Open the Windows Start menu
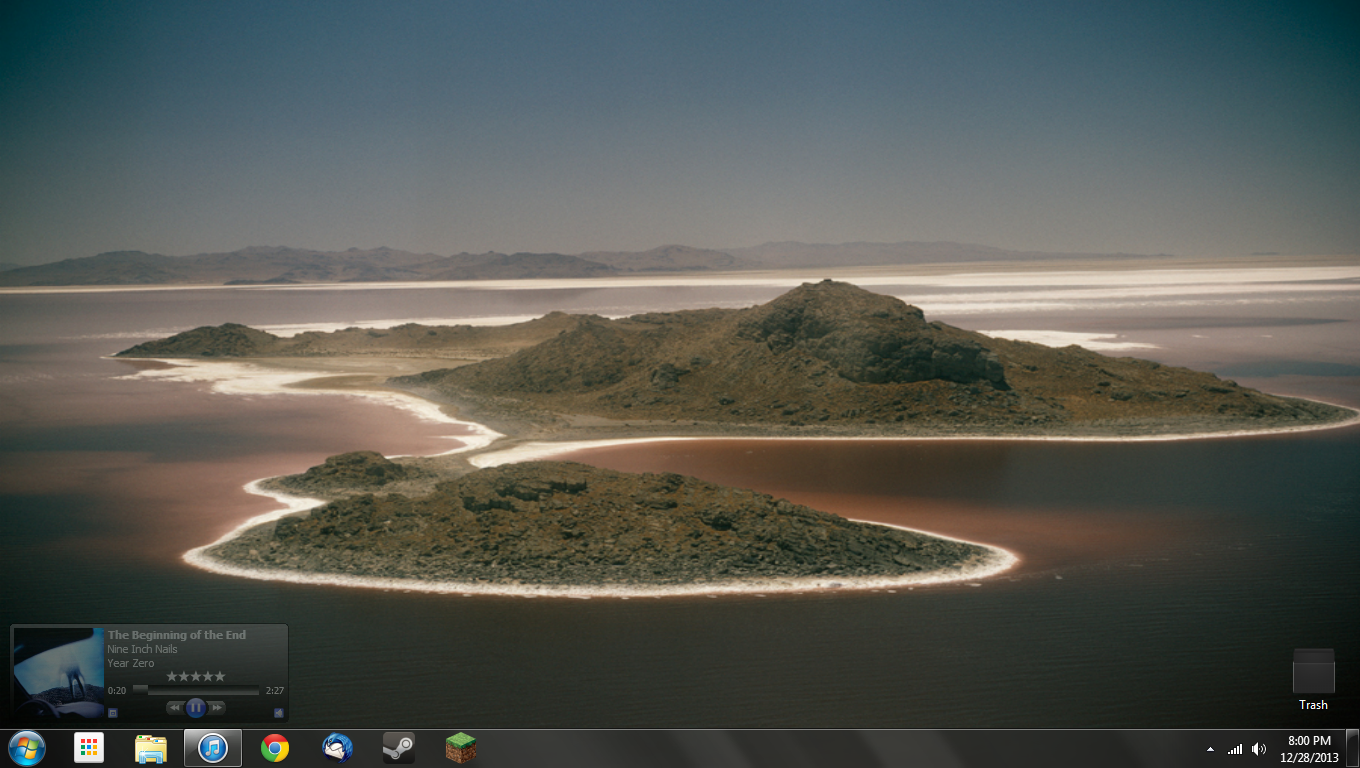The width and height of the screenshot is (1360, 768). pos(26,748)
